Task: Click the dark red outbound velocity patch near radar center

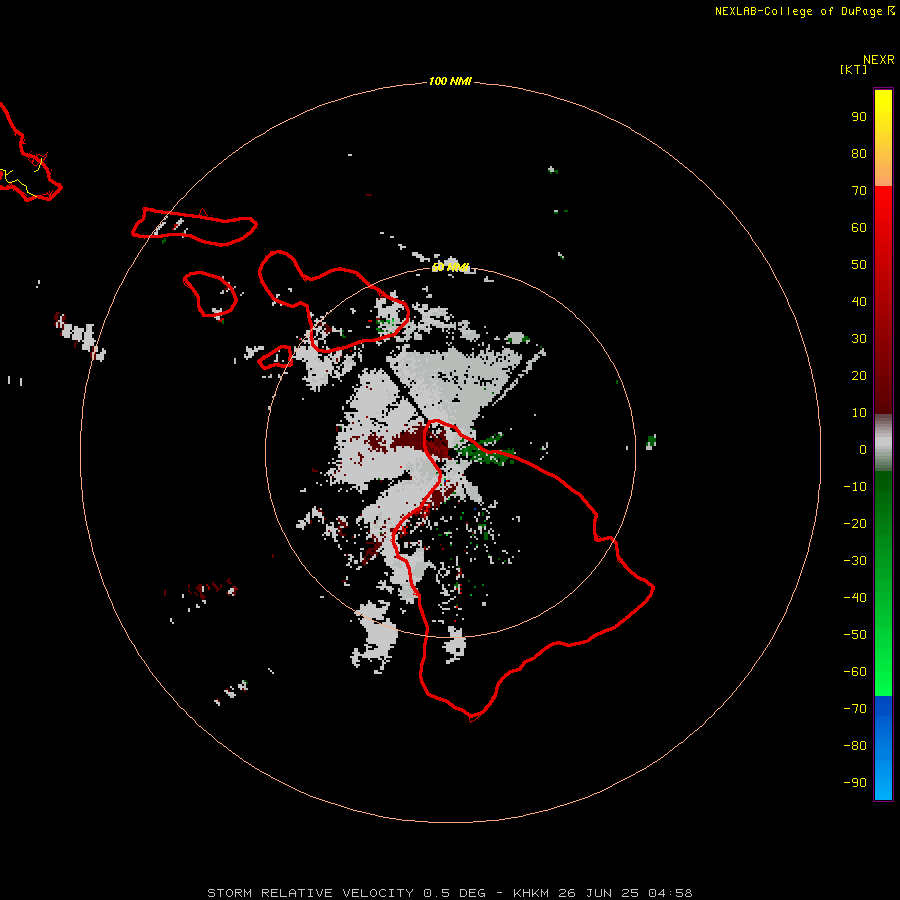Action: click(421, 441)
